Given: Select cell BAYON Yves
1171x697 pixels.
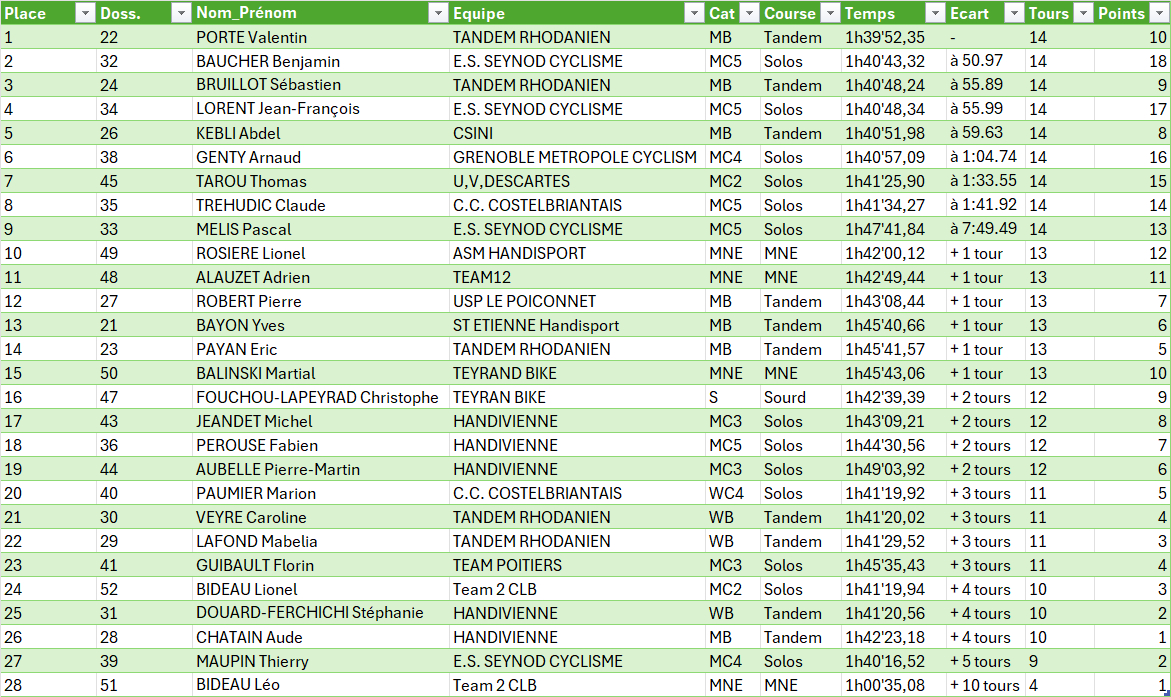Looking at the screenshot, I should pyautogui.click(x=320, y=325).
